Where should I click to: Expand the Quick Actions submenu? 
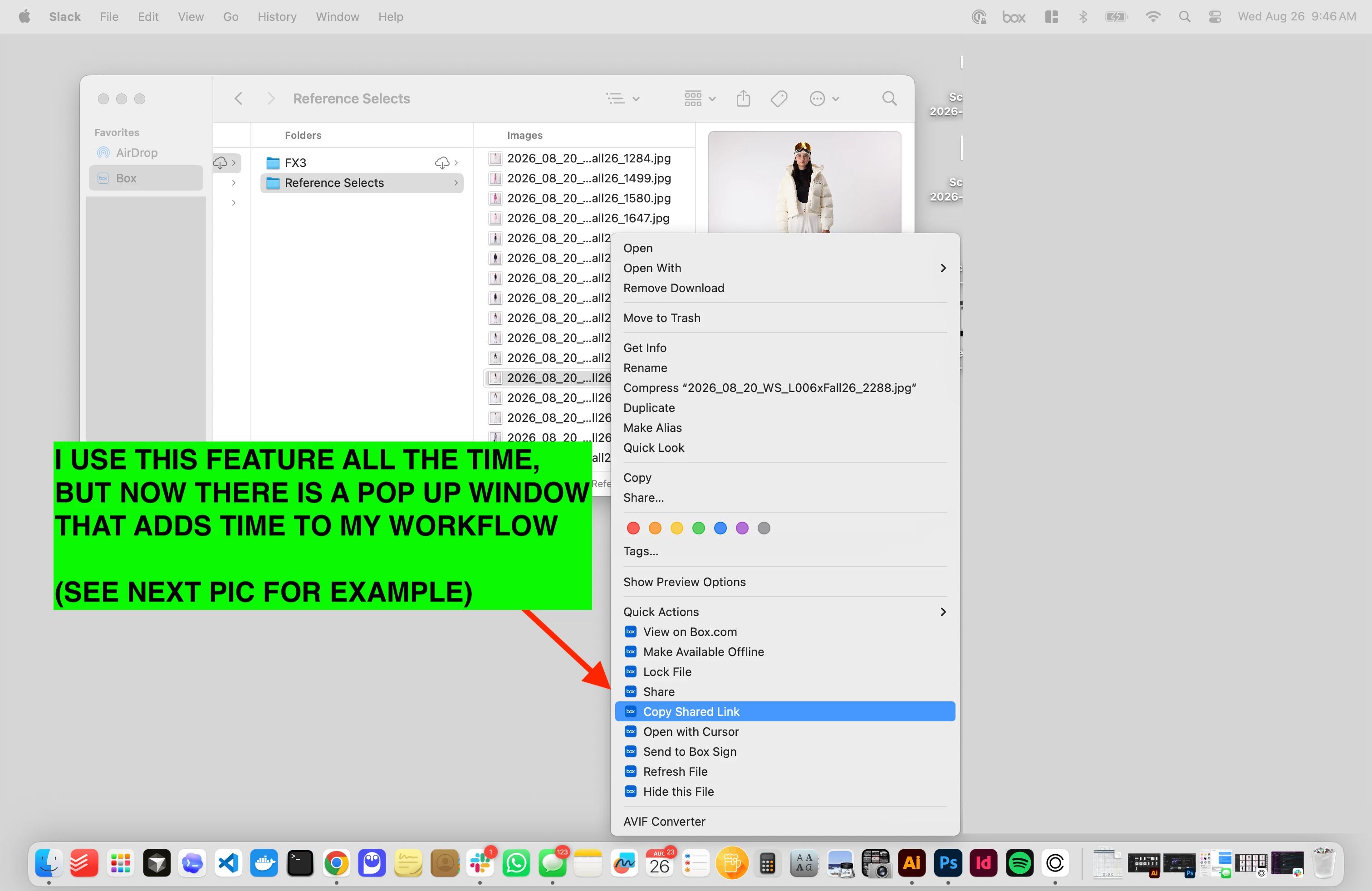[943, 612]
